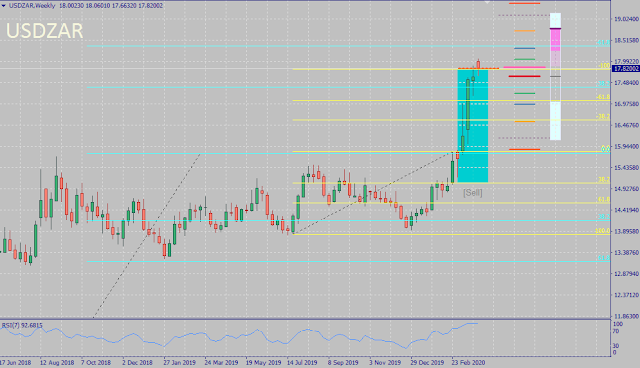The image size is (640, 368).
Task: Click the 12 Aug 2018 date label
Action: [57, 362]
